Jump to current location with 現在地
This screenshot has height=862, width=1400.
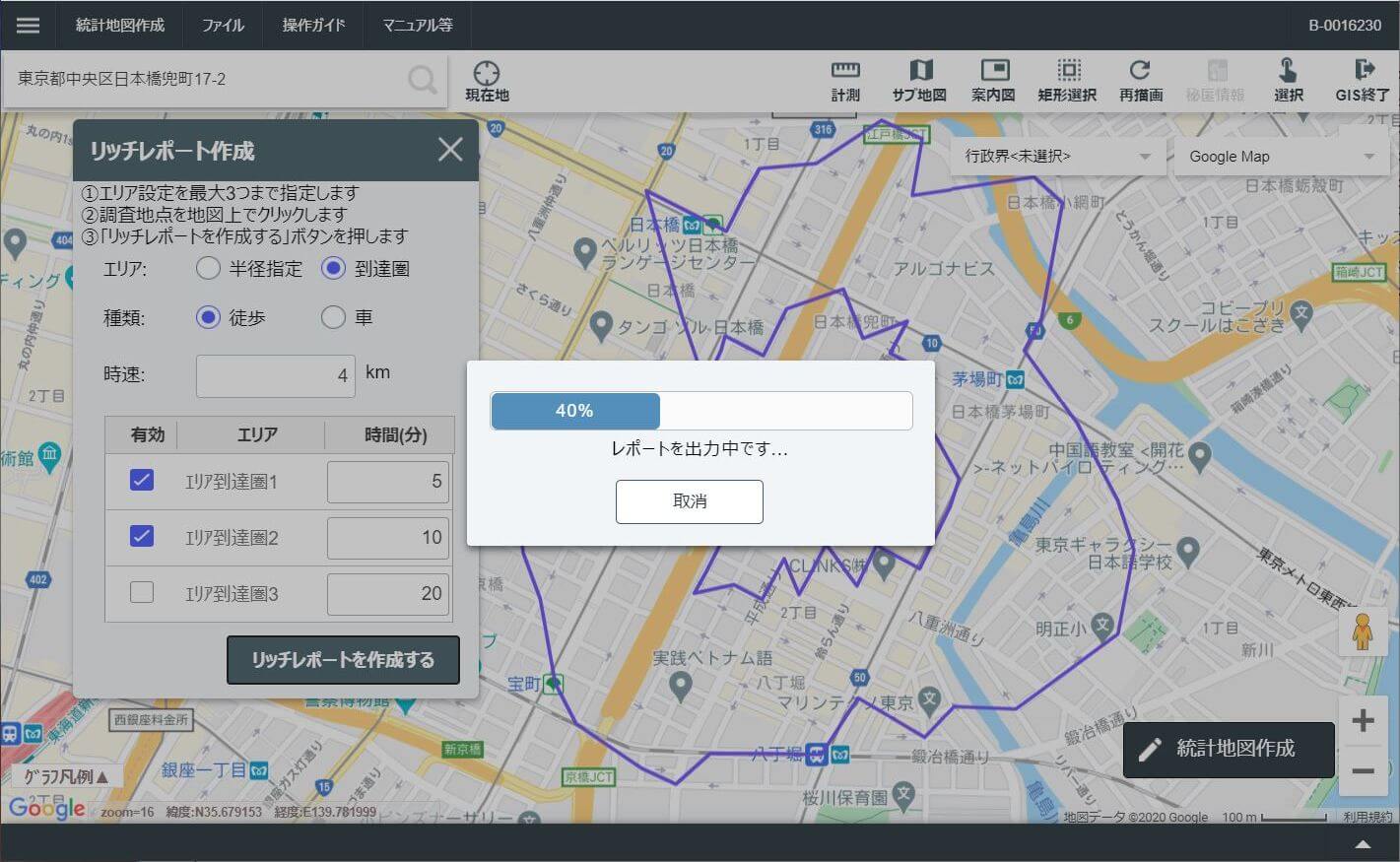pyautogui.click(x=486, y=79)
